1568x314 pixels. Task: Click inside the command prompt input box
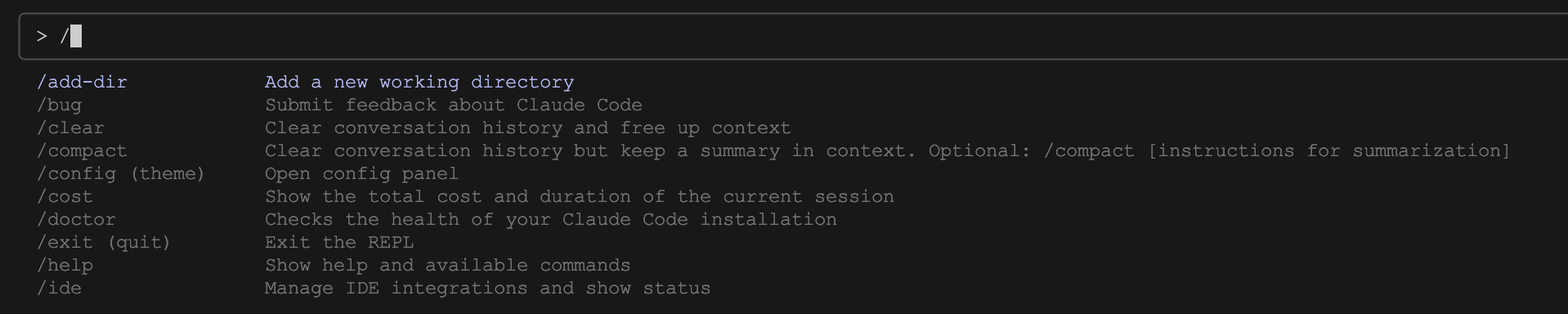pos(793,36)
